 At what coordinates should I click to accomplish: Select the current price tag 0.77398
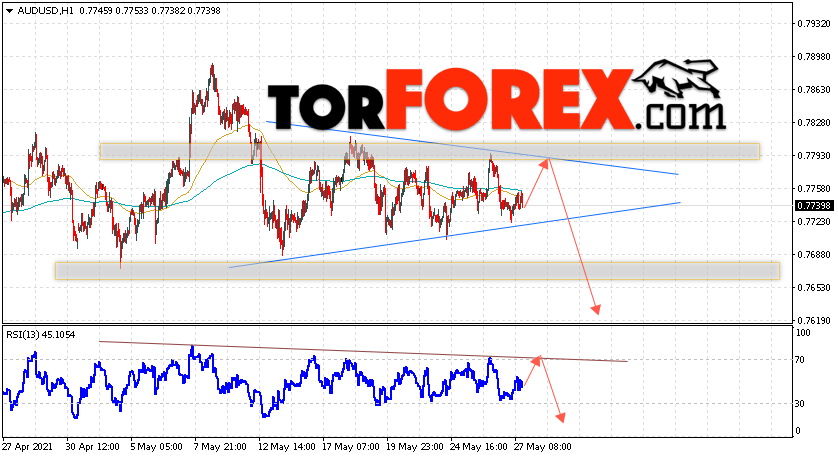[x=814, y=206]
